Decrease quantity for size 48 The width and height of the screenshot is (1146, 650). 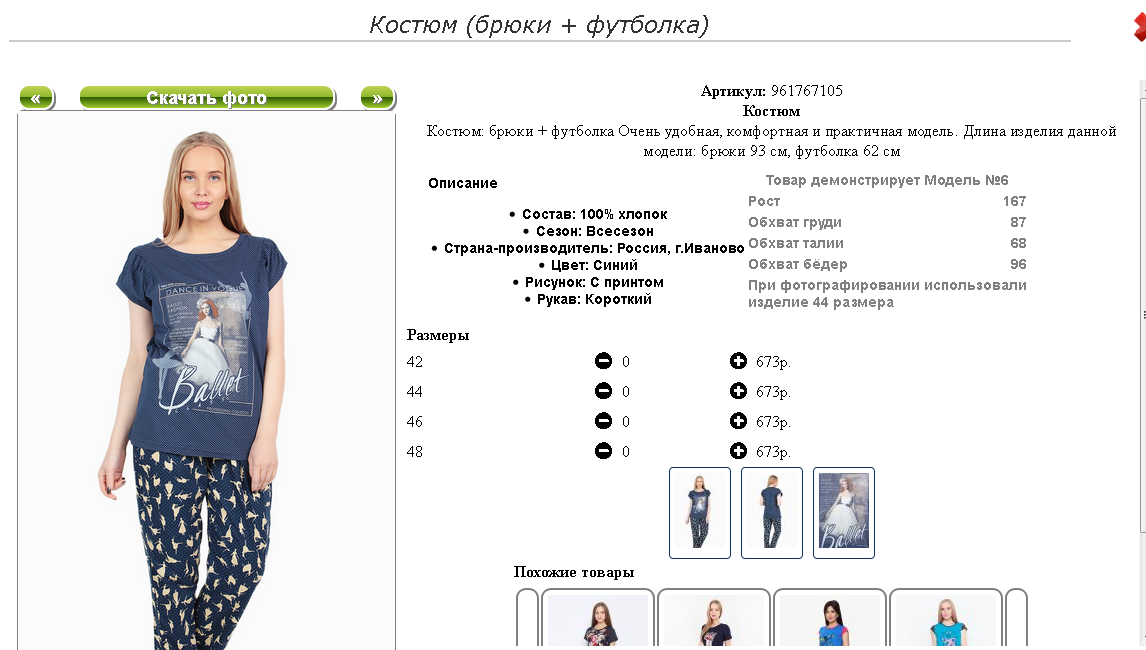(603, 451)
